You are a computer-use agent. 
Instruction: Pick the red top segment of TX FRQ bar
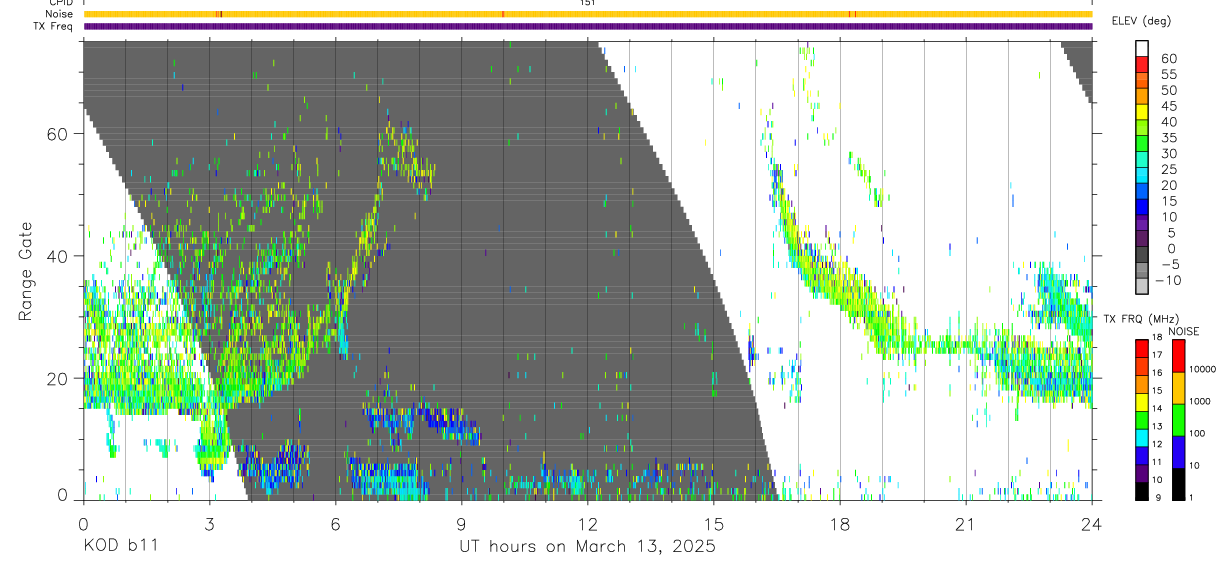1142,349
